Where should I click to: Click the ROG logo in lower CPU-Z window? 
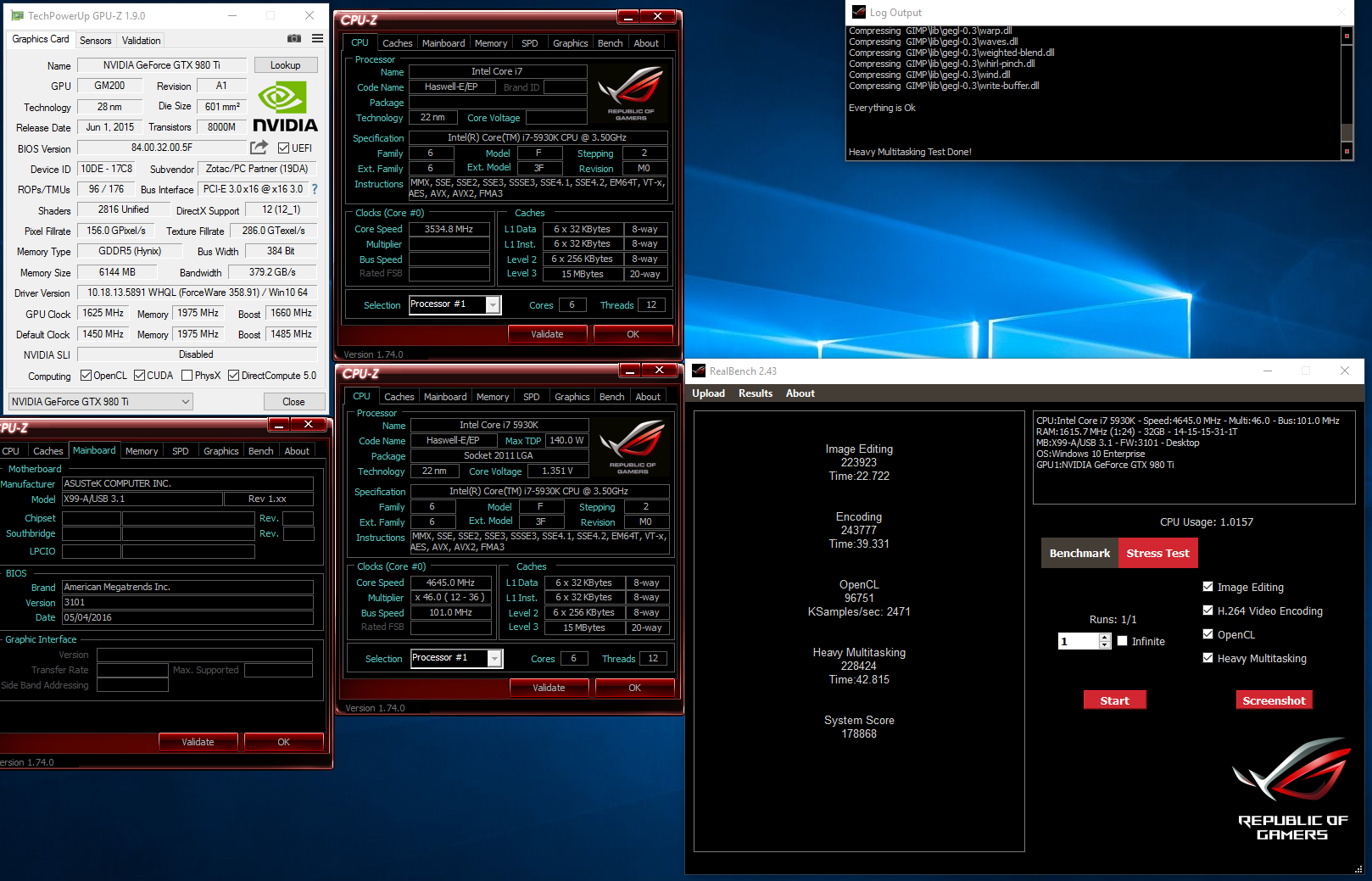[x=632, y=447]
